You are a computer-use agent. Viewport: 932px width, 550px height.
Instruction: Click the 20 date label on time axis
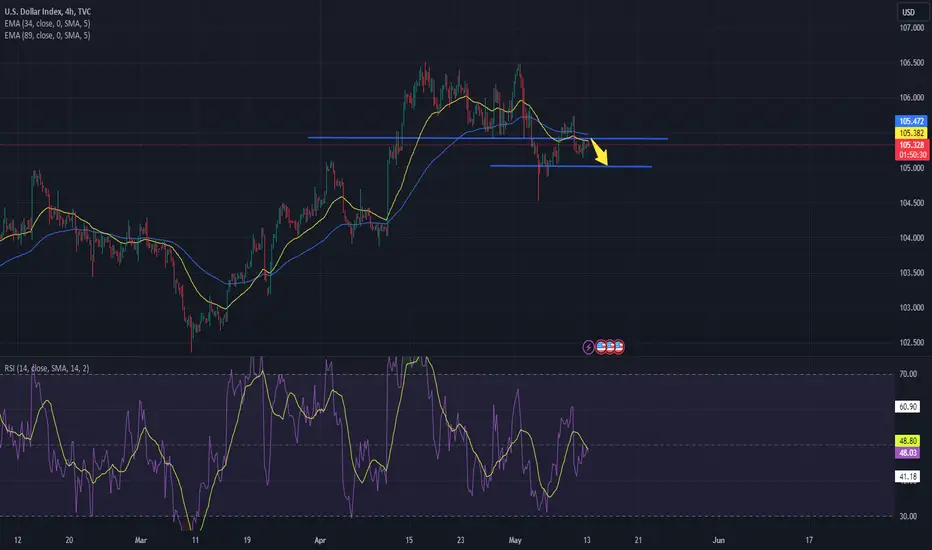tap(69, 540)
